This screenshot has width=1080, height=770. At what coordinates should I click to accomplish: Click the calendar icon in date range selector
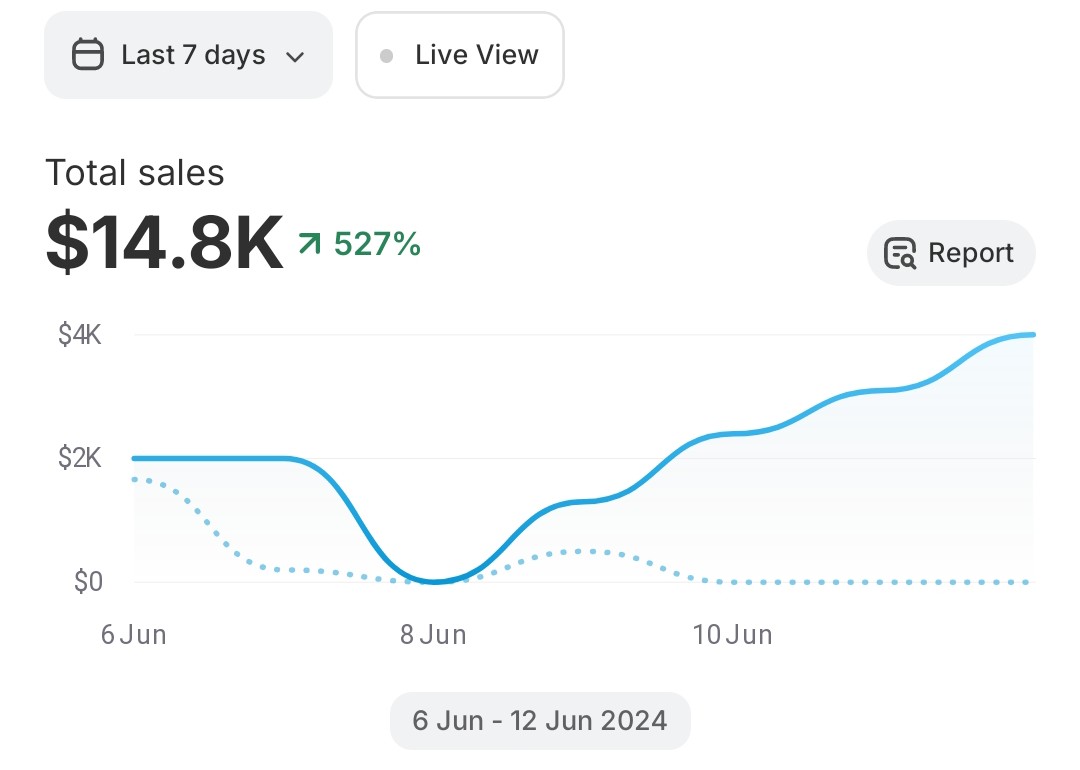(x=90, y=55)
